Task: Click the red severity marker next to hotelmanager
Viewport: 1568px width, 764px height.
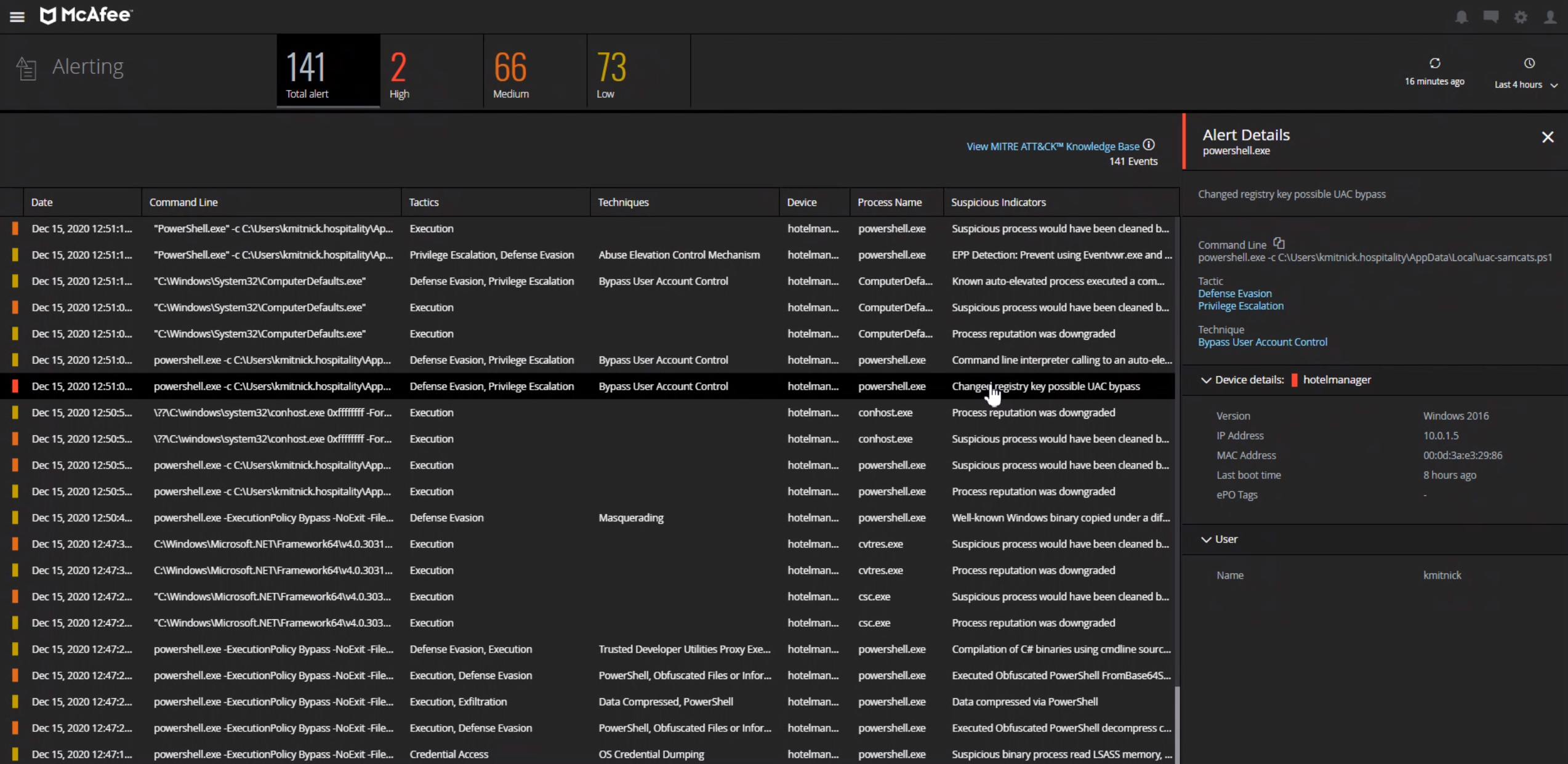Action: click(1294, 380)
